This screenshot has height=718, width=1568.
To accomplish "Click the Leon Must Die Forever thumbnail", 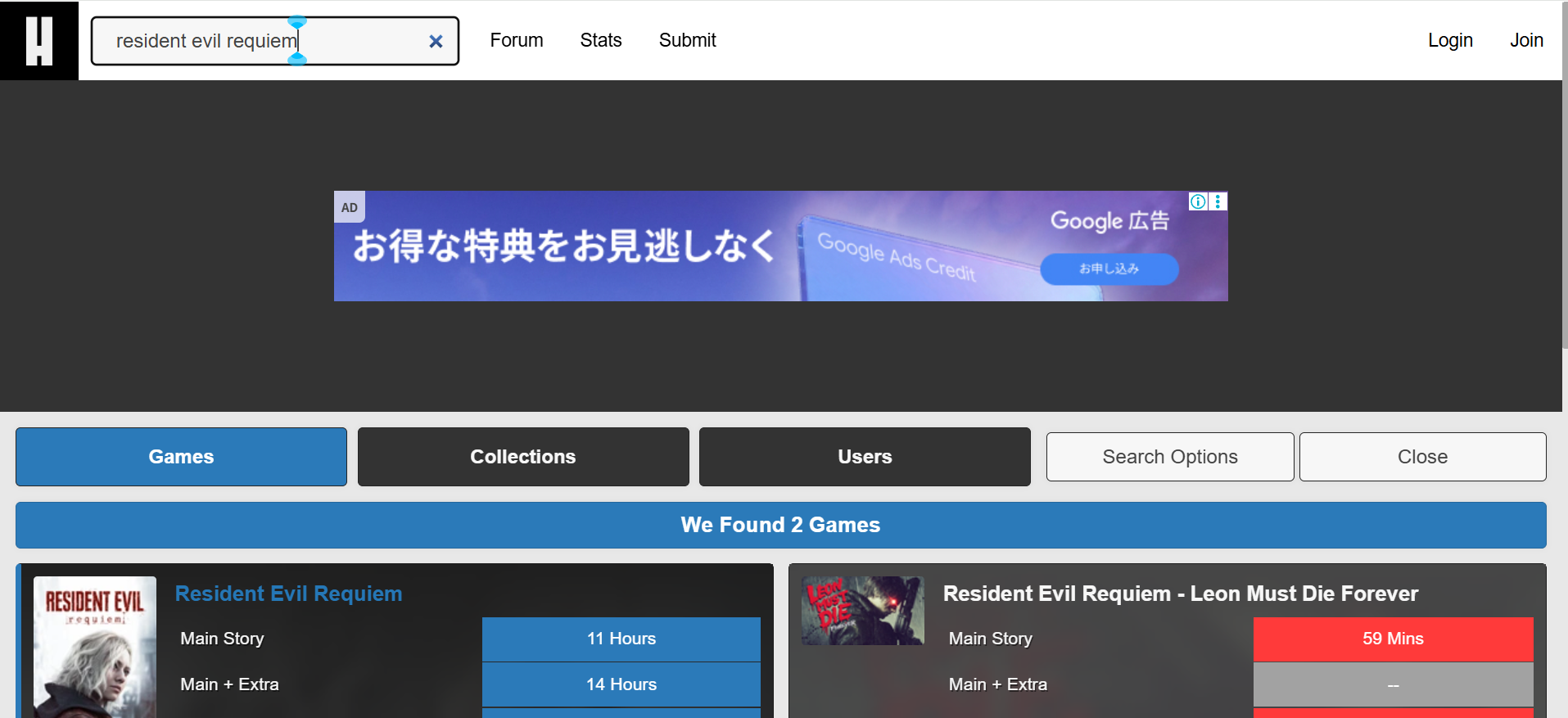I will pos(863,611).
